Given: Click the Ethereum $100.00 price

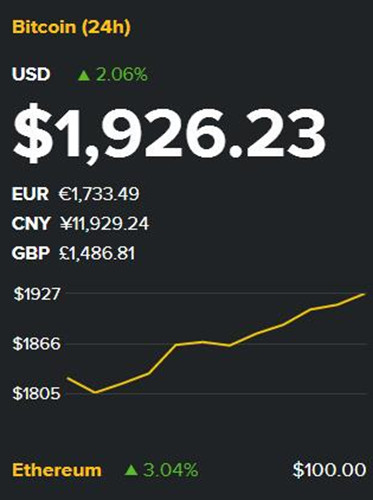Looking at the screenshot, I should [x=329, y=470].
